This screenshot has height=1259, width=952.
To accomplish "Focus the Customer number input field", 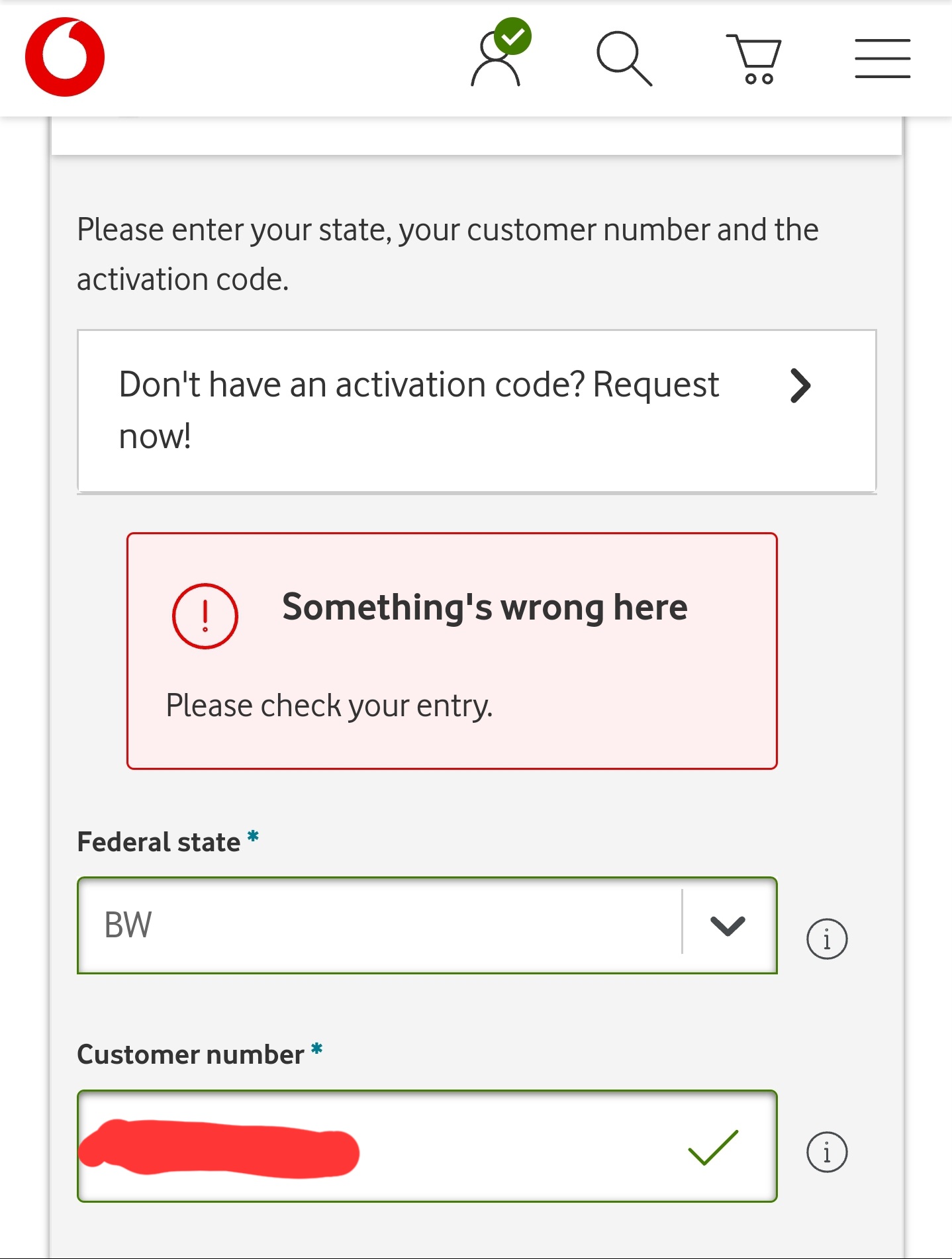I will (516, 1146).
